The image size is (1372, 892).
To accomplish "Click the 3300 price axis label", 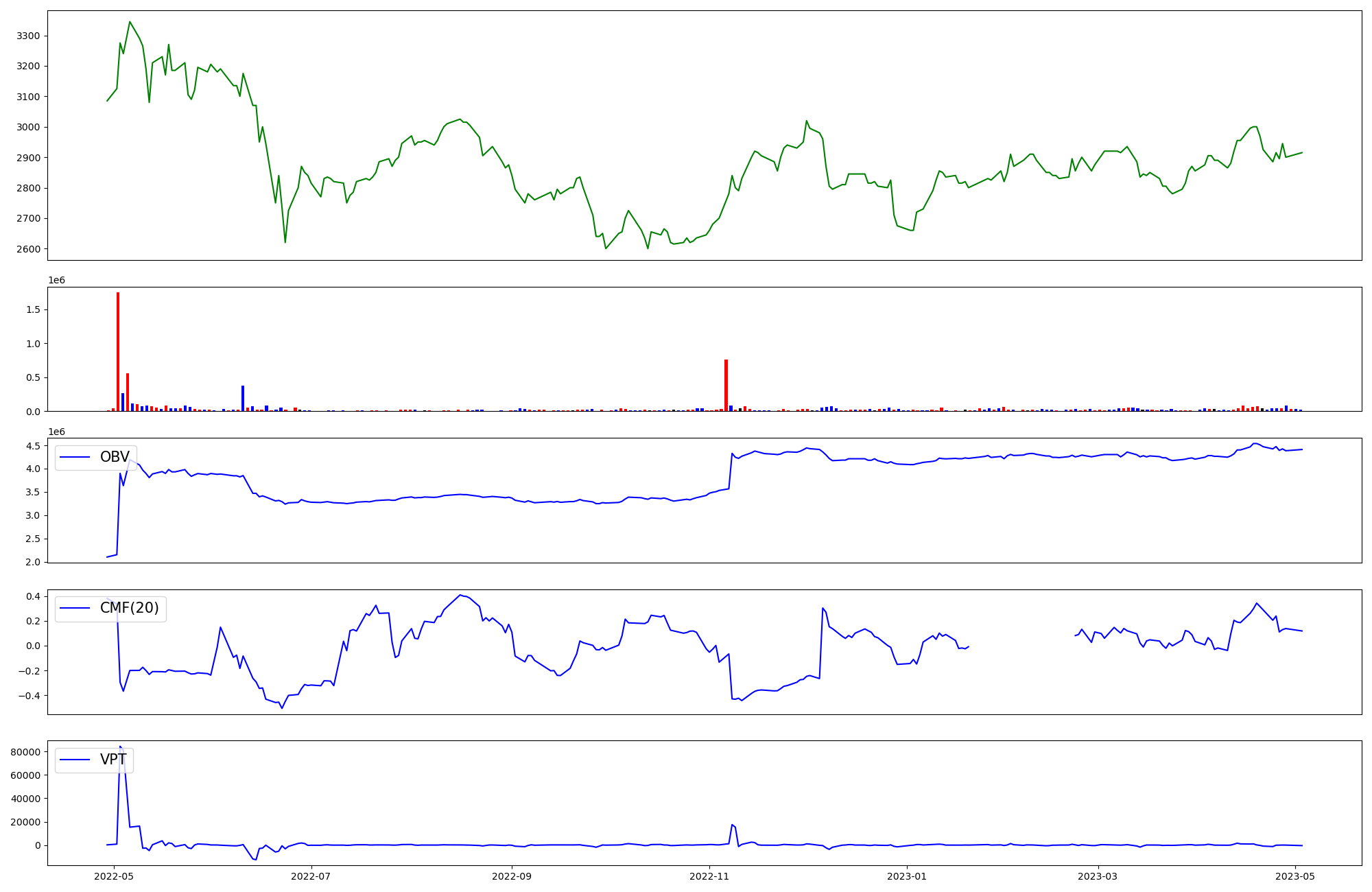I will (x=28, y=36).
